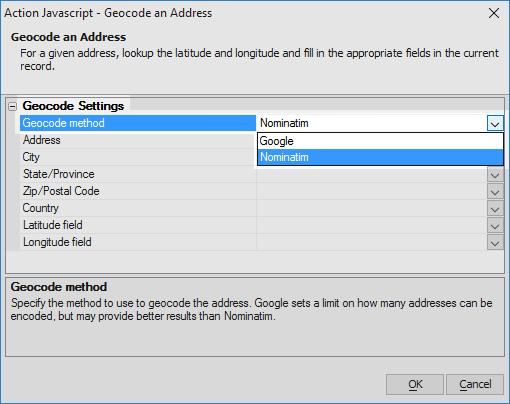
Task: Confirm settings with the OK button
Action: click(x=415, y=384)
